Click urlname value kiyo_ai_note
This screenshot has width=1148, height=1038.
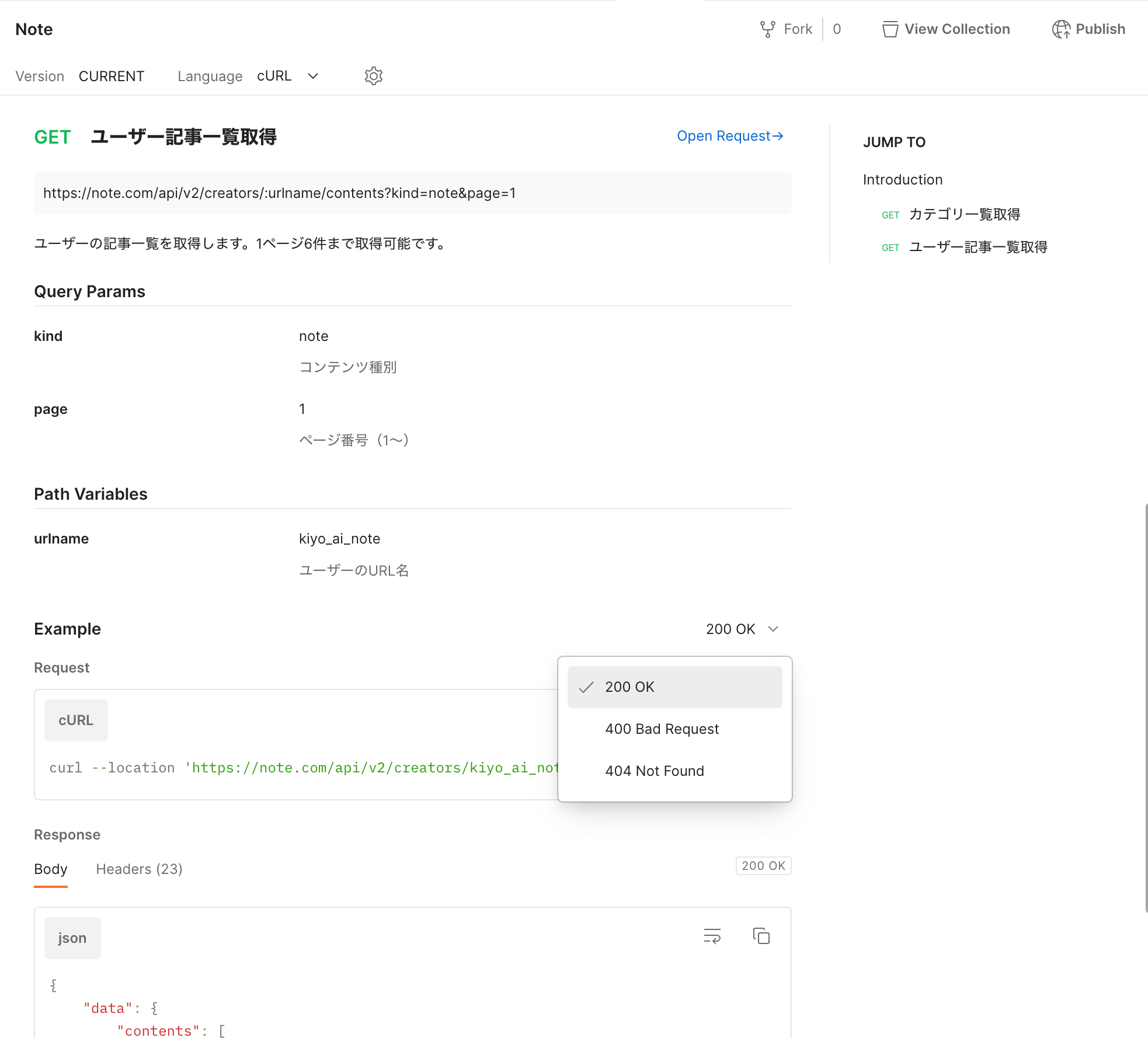click(340, 539)
